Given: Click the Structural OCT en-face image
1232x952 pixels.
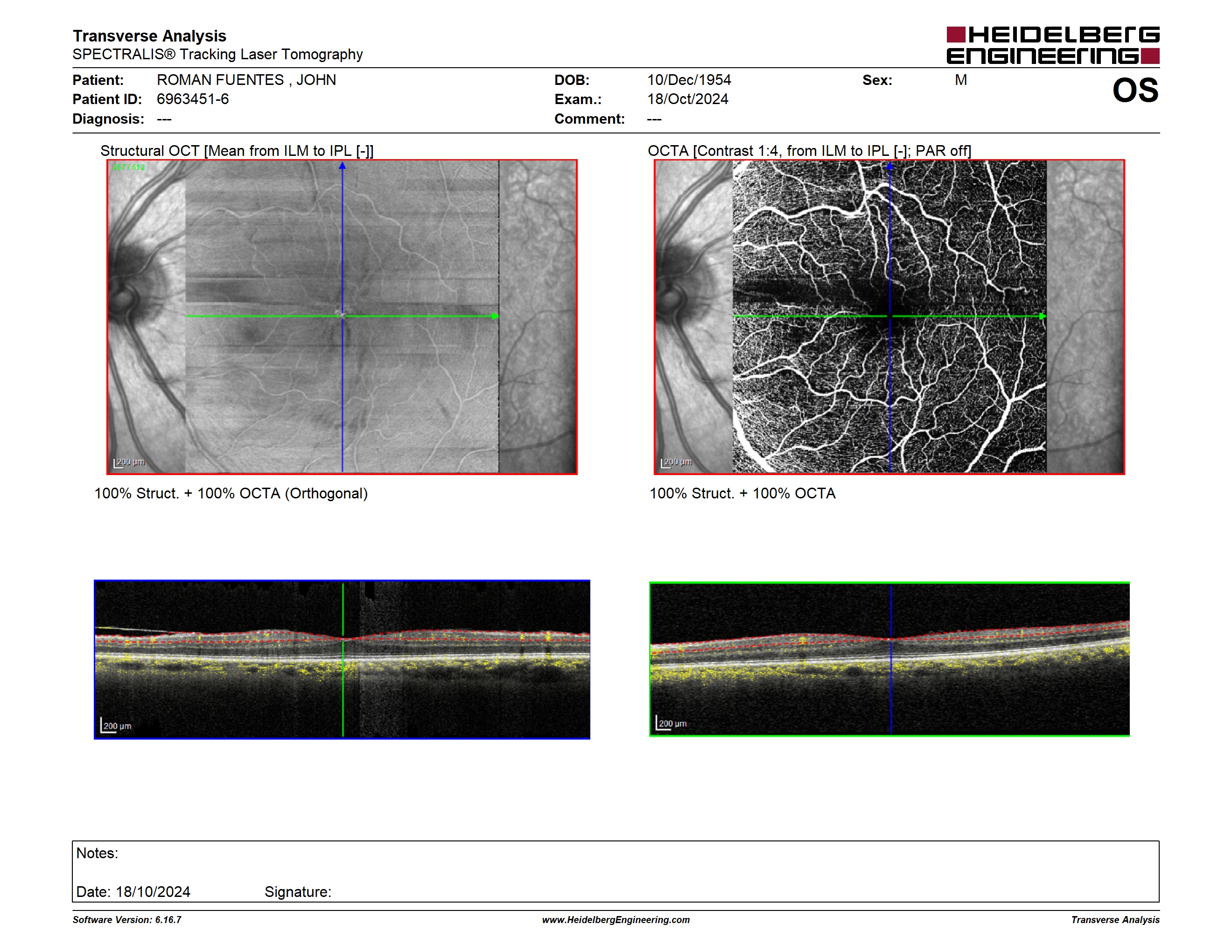Looking at the screenshot, I should [x=342, y=317].
